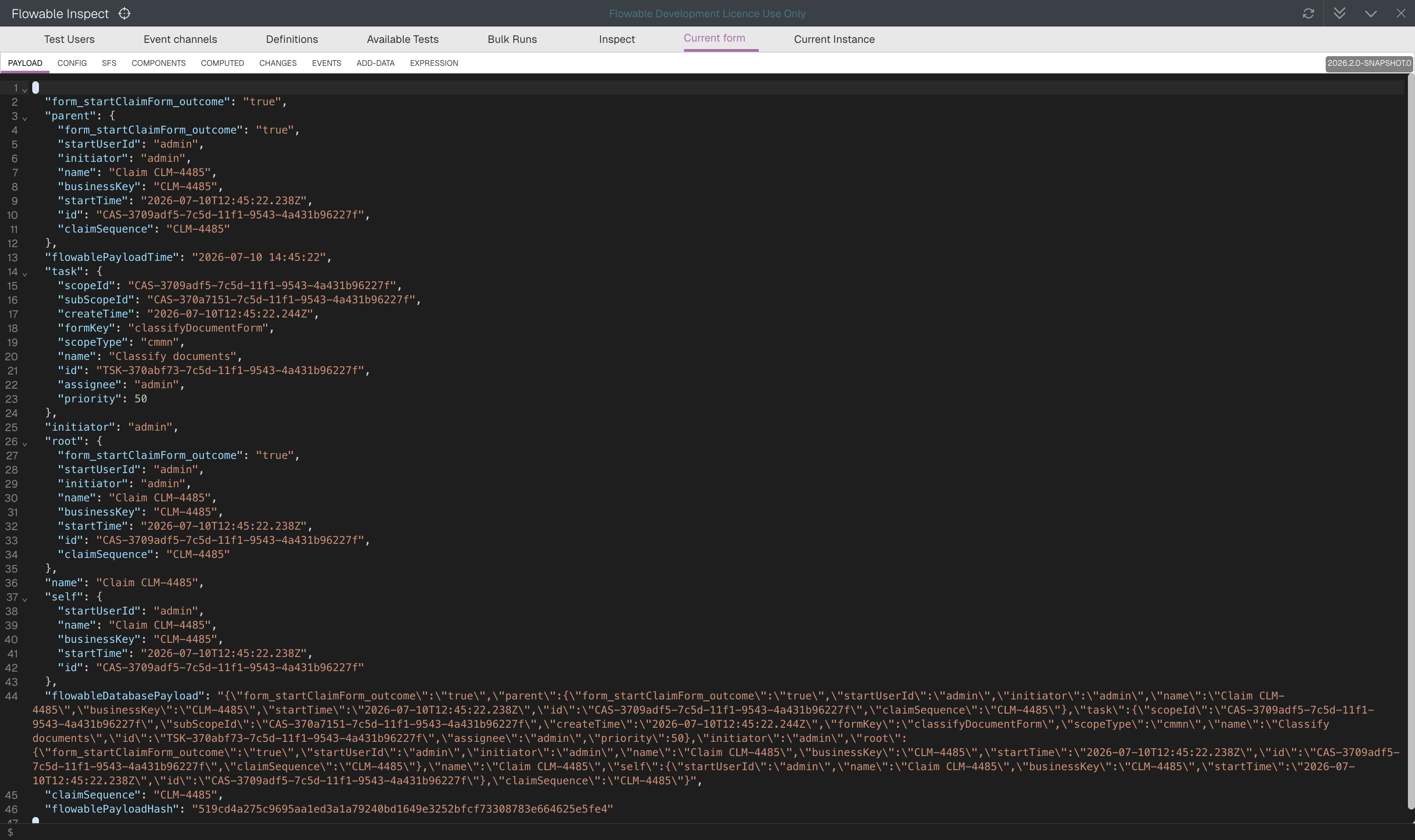Click the $ expression input at bottom
Image resolution: width=1415 pixels, height=840 pixels.
(x=707, y=832)
